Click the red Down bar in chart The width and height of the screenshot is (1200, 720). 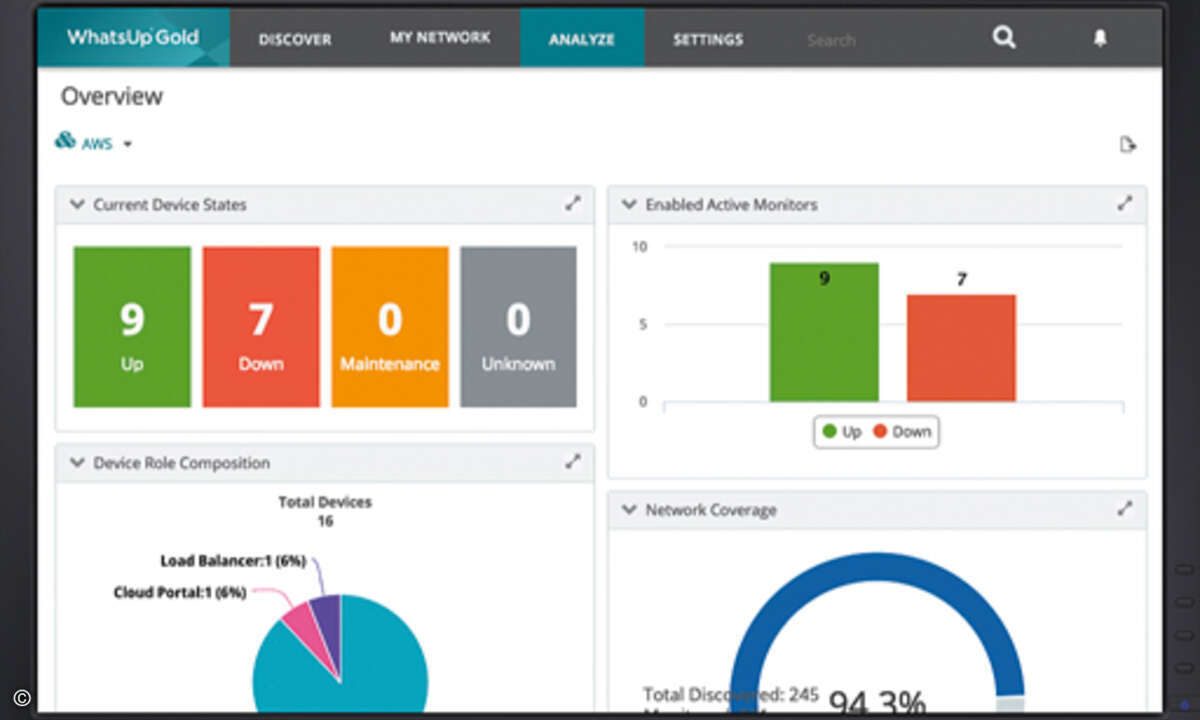point(961,348)
